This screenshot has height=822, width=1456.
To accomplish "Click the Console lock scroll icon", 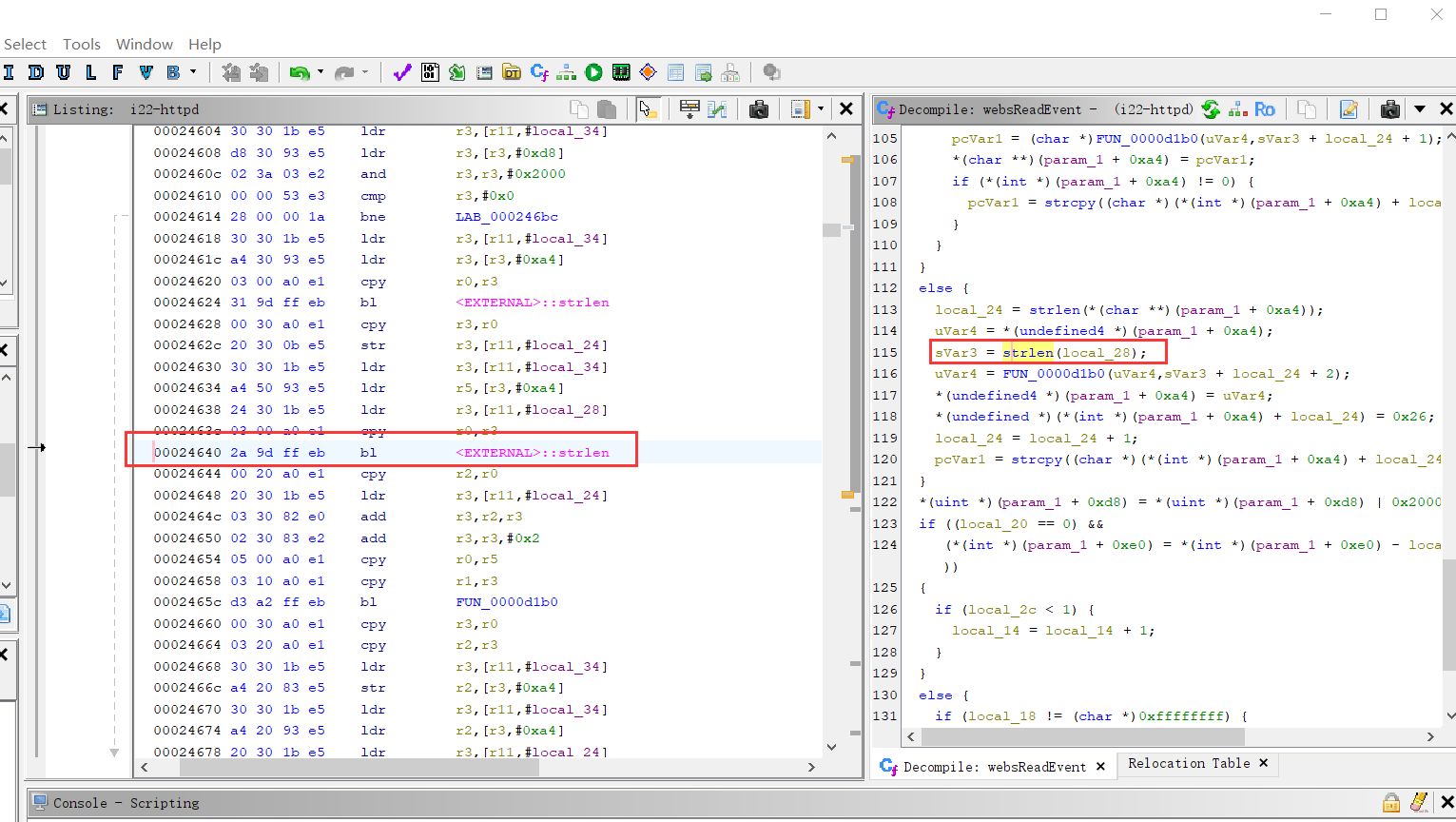I will tap(1391, 803).
